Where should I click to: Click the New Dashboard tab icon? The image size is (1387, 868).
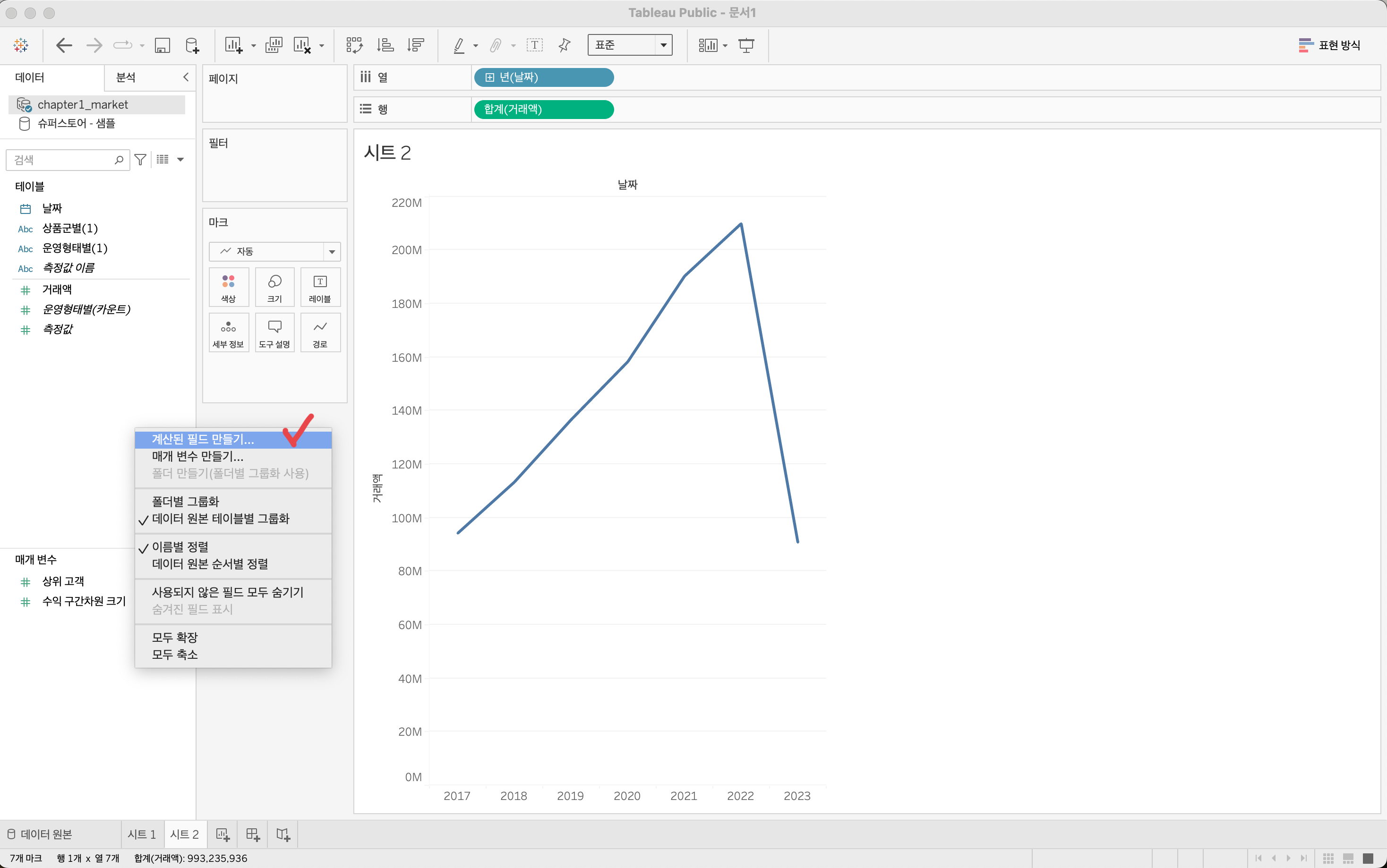point(253,834)
